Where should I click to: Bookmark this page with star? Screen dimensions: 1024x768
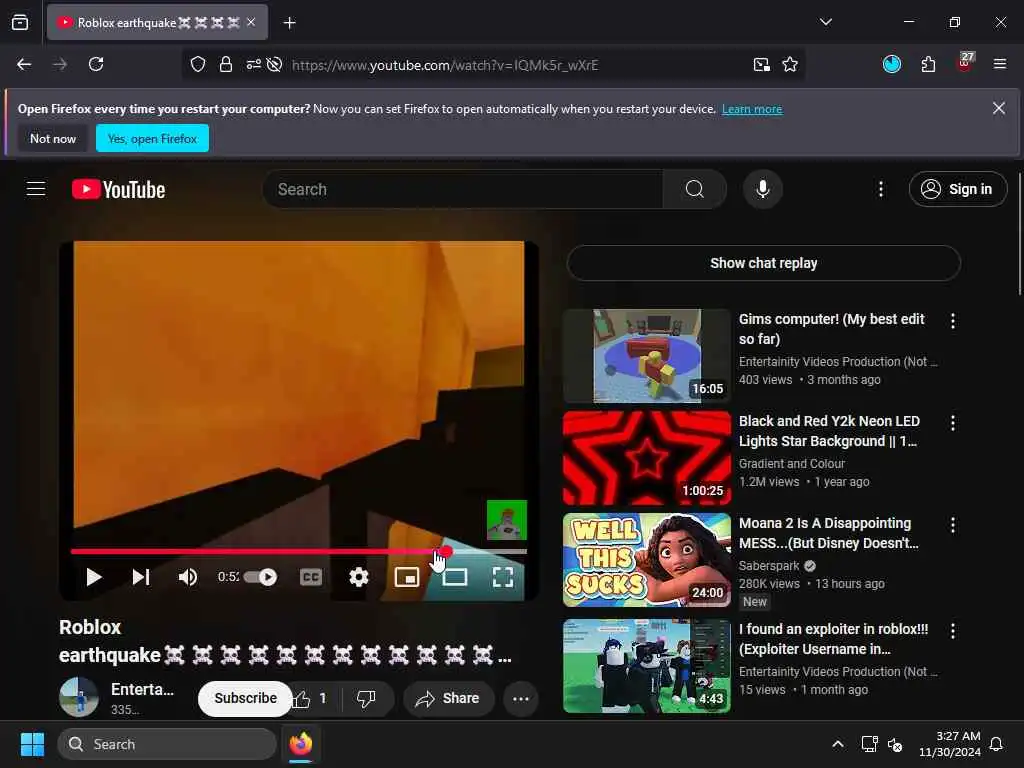(x=790, y=64)
